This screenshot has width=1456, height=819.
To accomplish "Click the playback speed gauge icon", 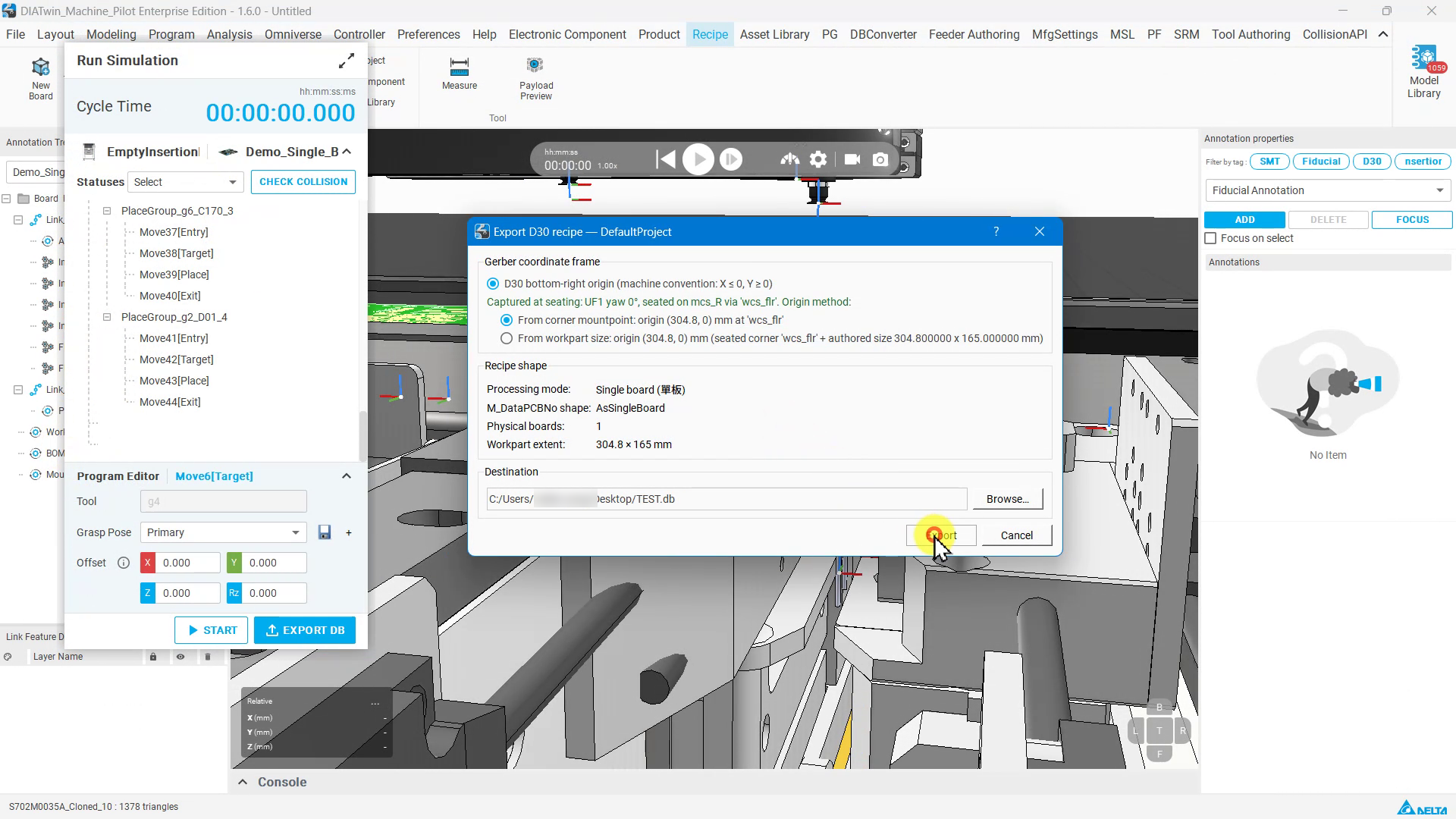I will point(789,159).
